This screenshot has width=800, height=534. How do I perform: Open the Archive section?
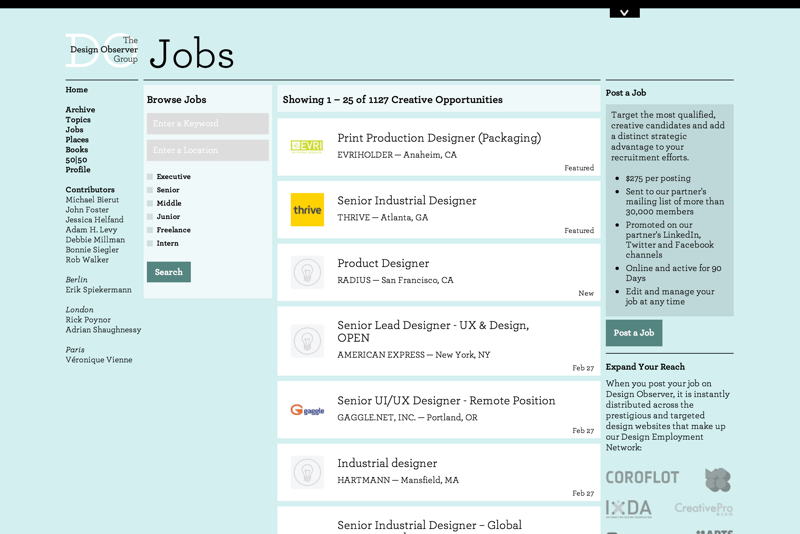(80, 110)
